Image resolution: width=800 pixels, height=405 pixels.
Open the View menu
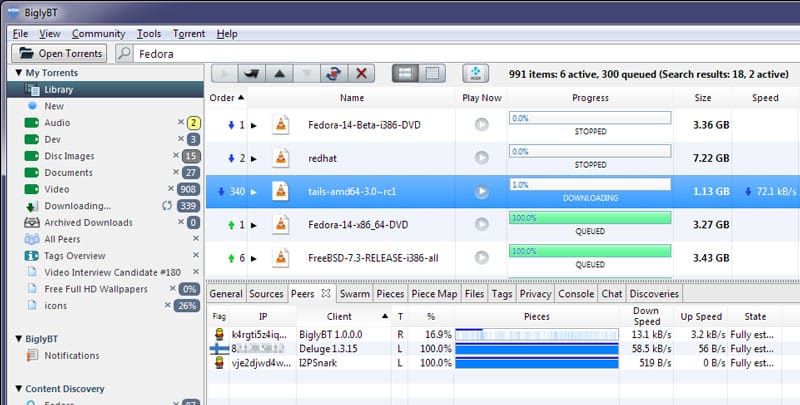49,34
